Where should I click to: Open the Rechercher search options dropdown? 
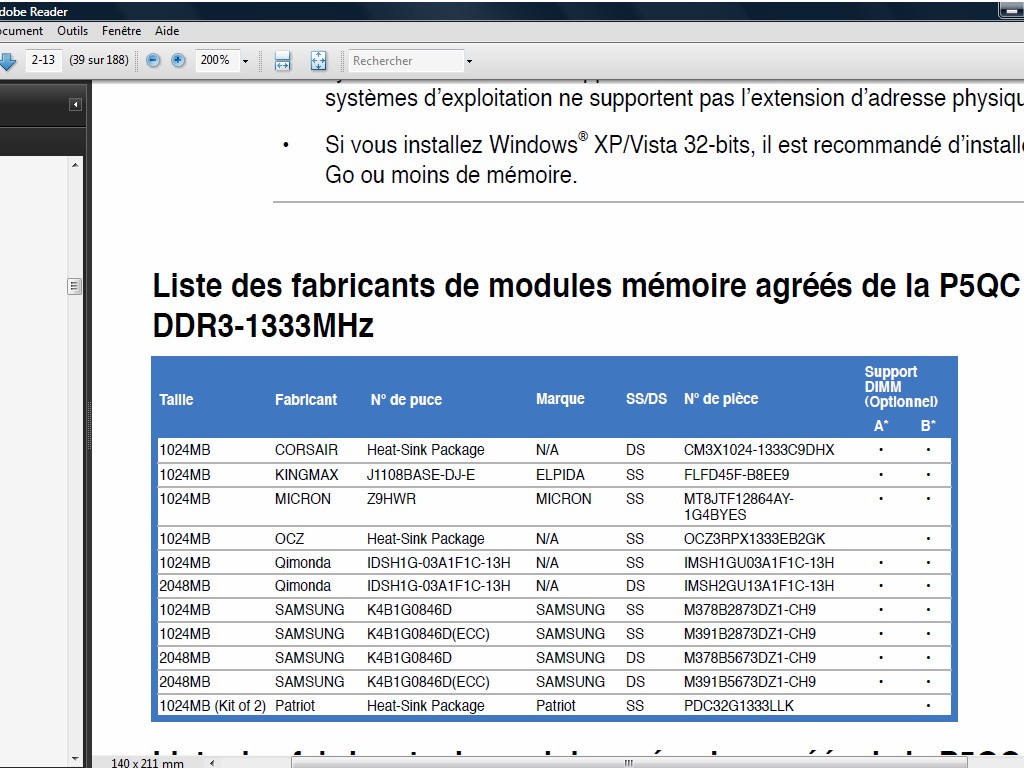pos(469,61)
